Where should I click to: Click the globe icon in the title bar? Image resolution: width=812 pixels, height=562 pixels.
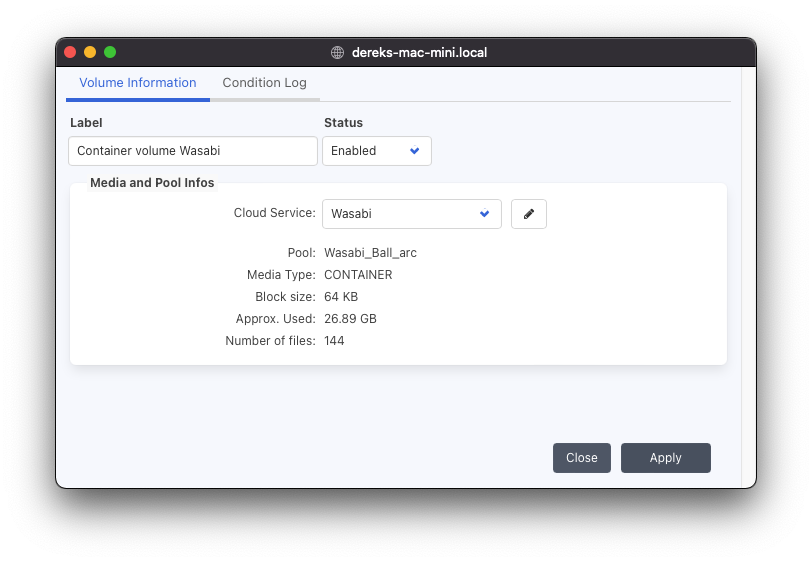tap(337, 52)
